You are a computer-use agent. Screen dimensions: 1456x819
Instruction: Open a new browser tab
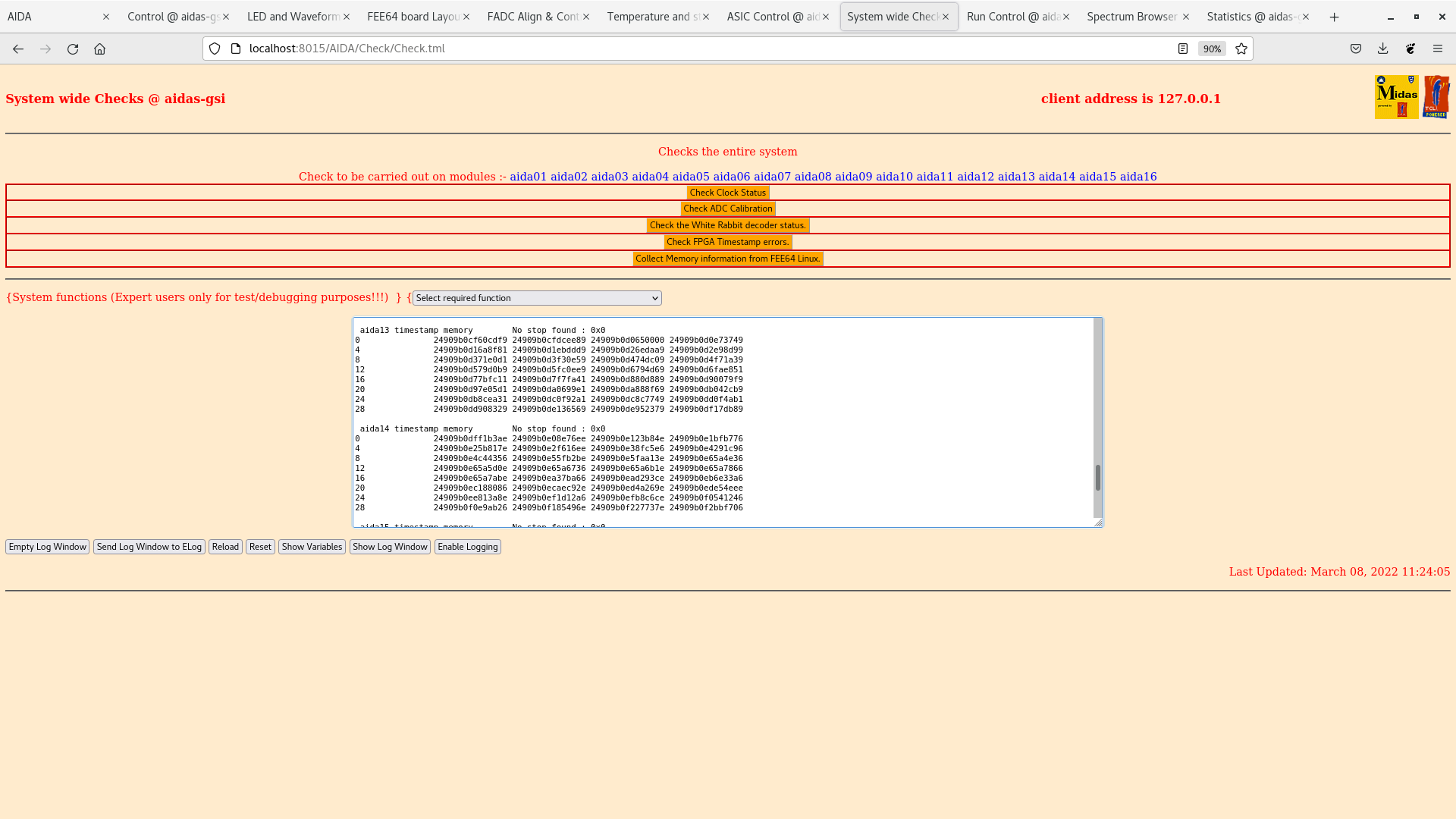(x=1334, y=17)
